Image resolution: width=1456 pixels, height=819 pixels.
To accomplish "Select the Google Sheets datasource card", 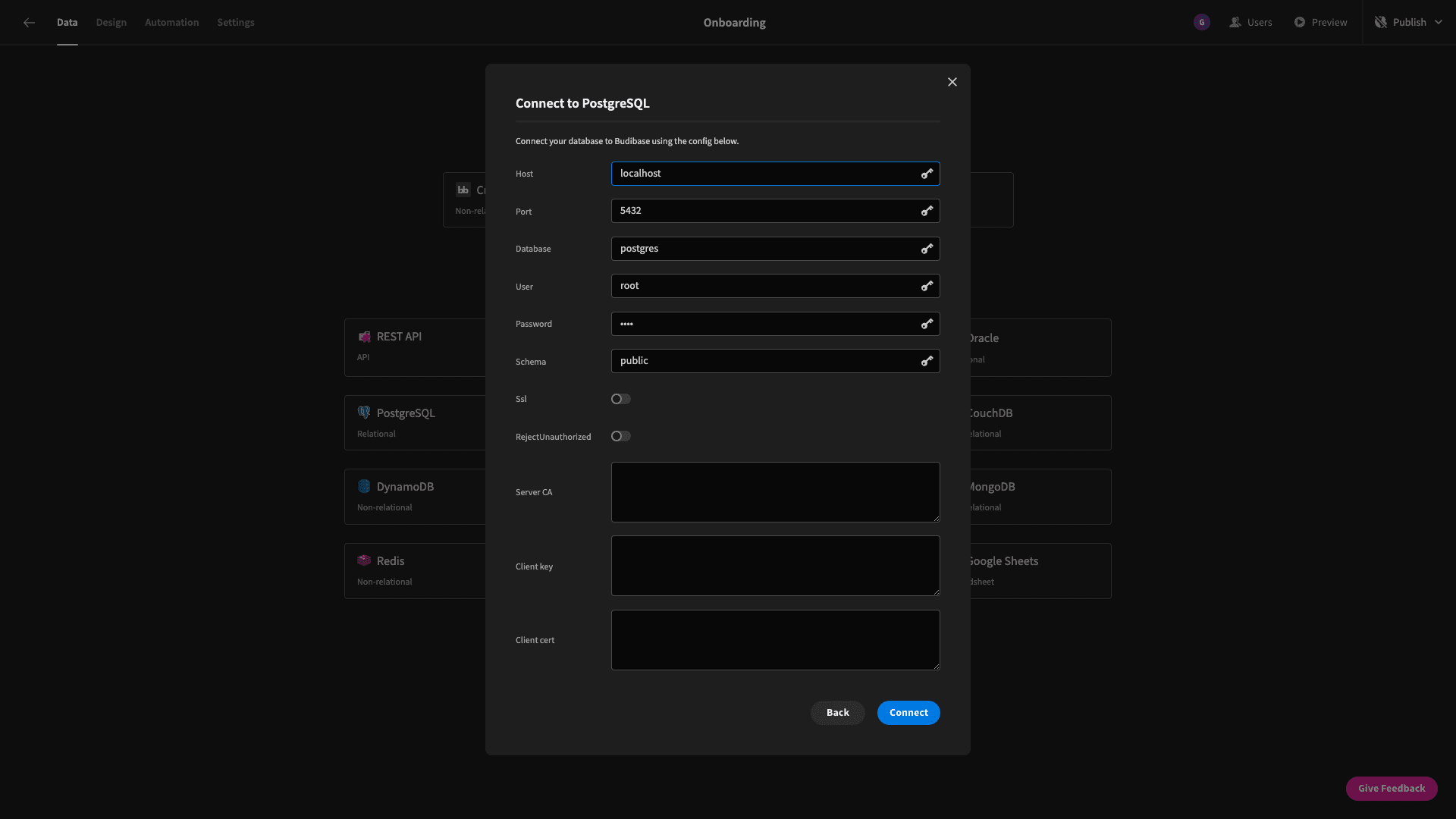I will pos(1040,571).
